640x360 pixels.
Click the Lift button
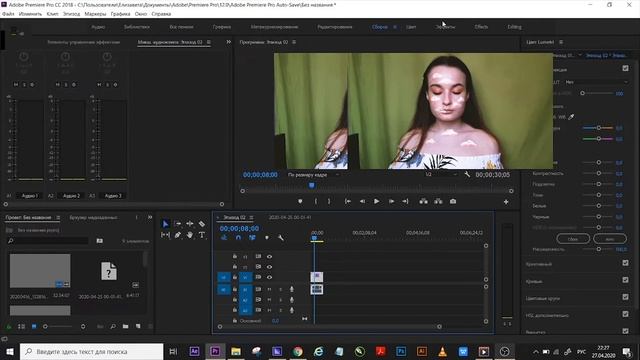coord(424,201)
